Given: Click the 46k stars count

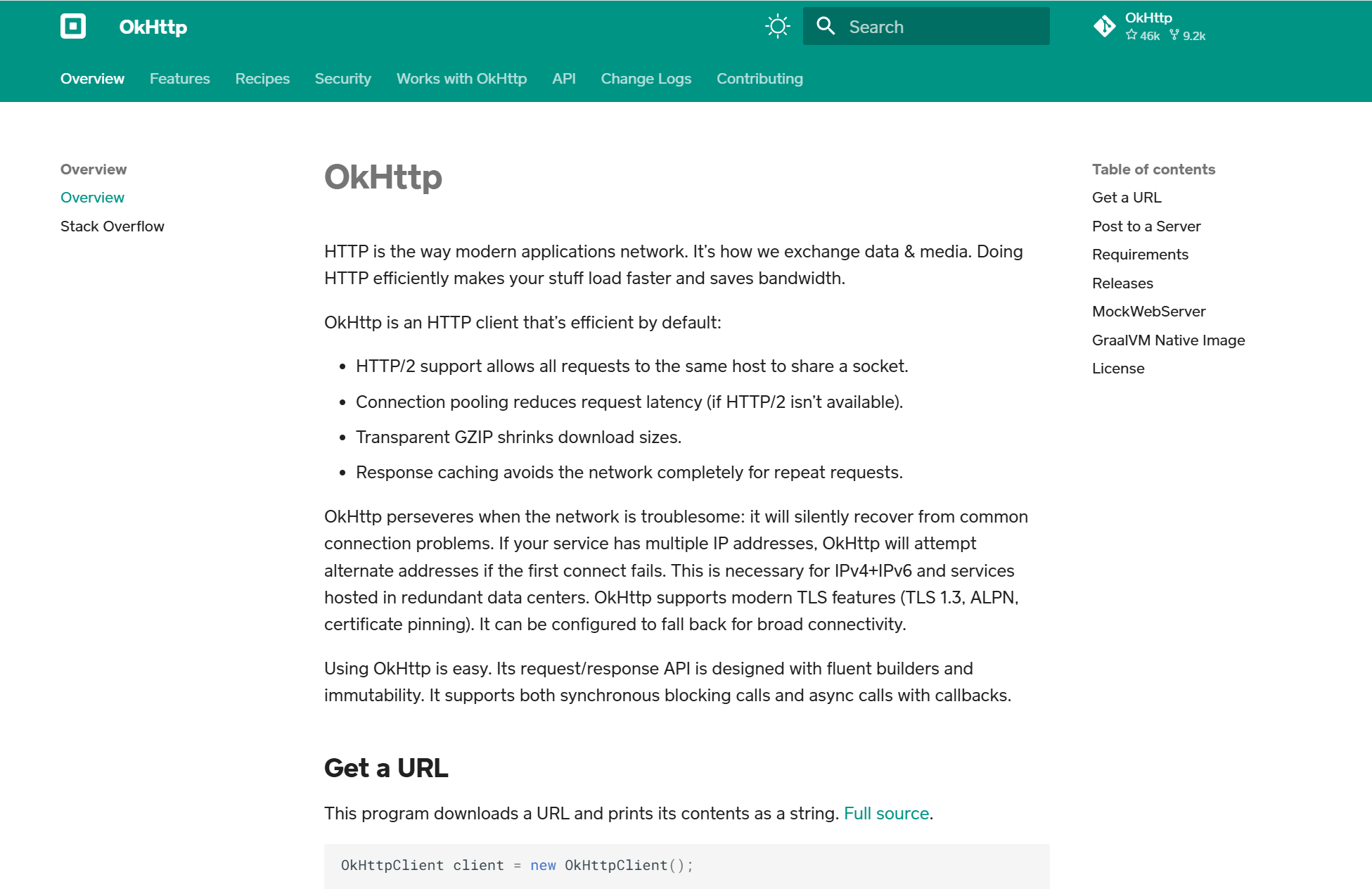Looking at the screenshot, I should click(1143, 36).
